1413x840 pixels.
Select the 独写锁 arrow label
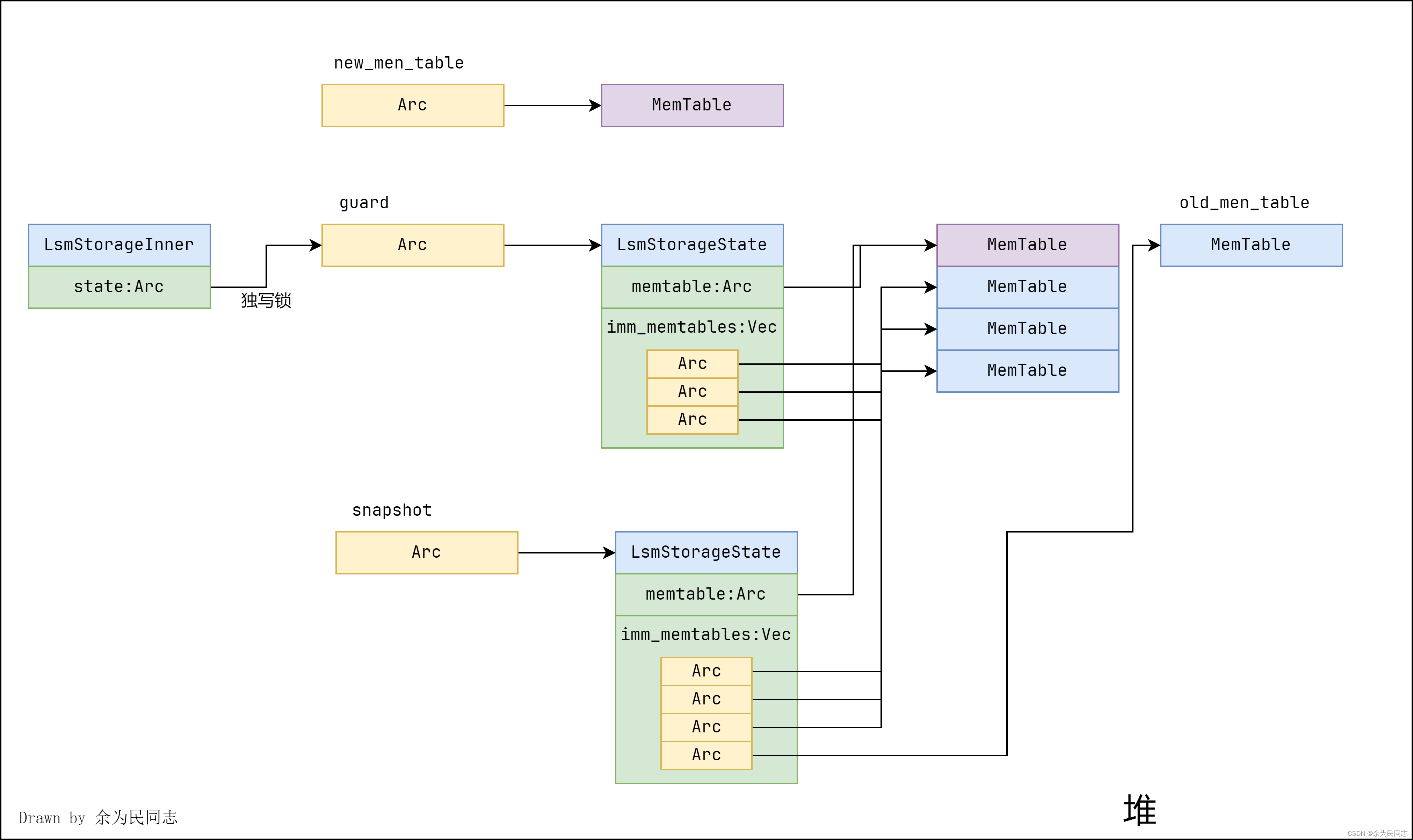click(266, 300)
